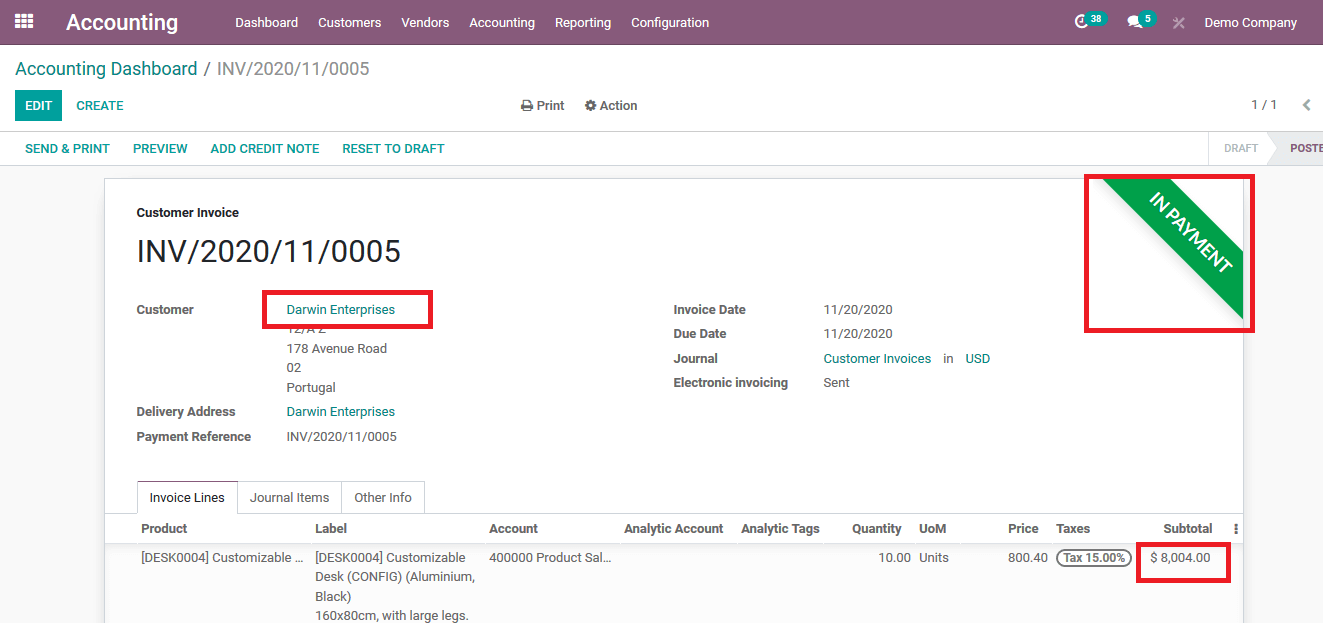Sort by the Quantity column header
The width and height of the screenshot is (1323, 623).
[x=876, y=529]
